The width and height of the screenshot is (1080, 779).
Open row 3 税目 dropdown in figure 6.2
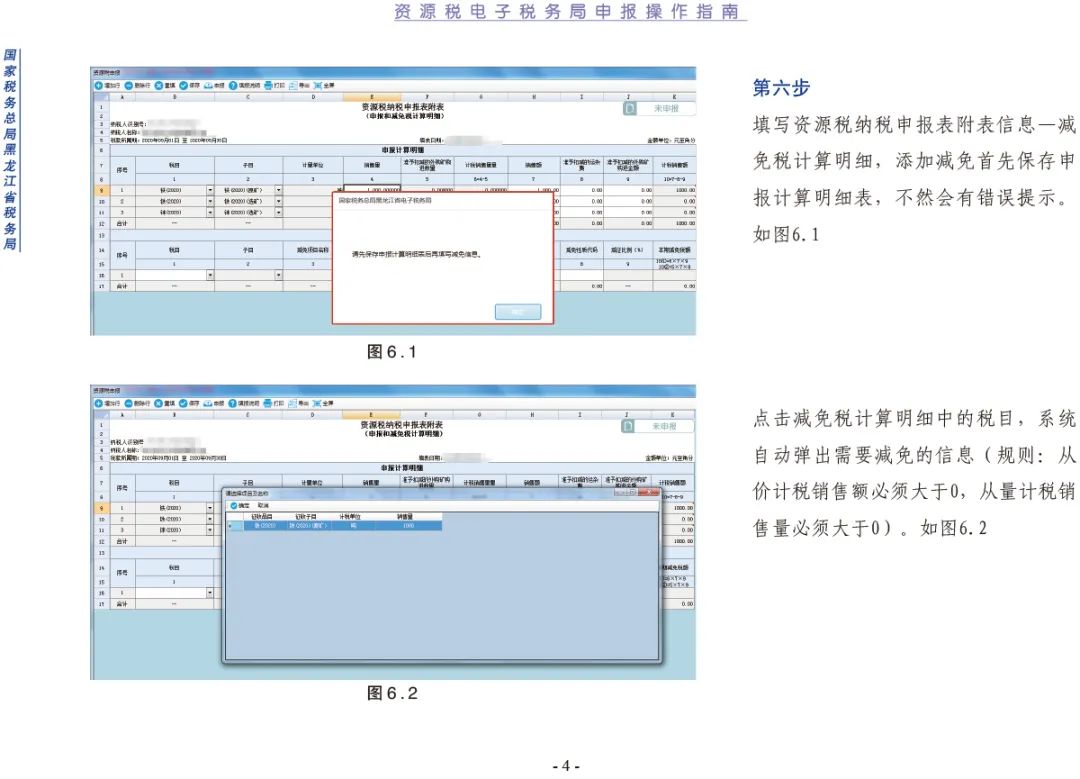[210, 530]
